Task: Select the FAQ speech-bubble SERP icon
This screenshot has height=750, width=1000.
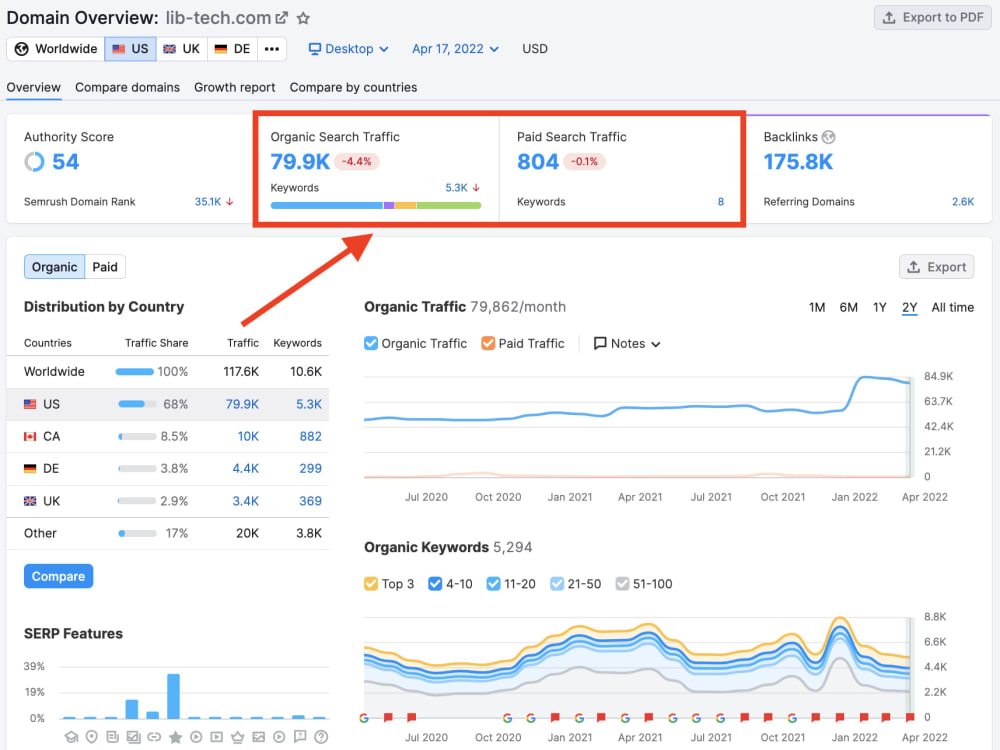Action: (x=300, y=737)
